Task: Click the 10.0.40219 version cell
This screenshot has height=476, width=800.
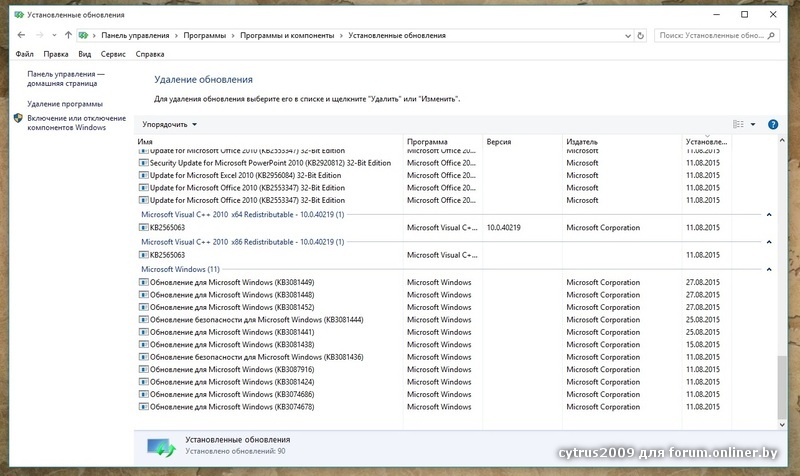Action: coord(504,228)
